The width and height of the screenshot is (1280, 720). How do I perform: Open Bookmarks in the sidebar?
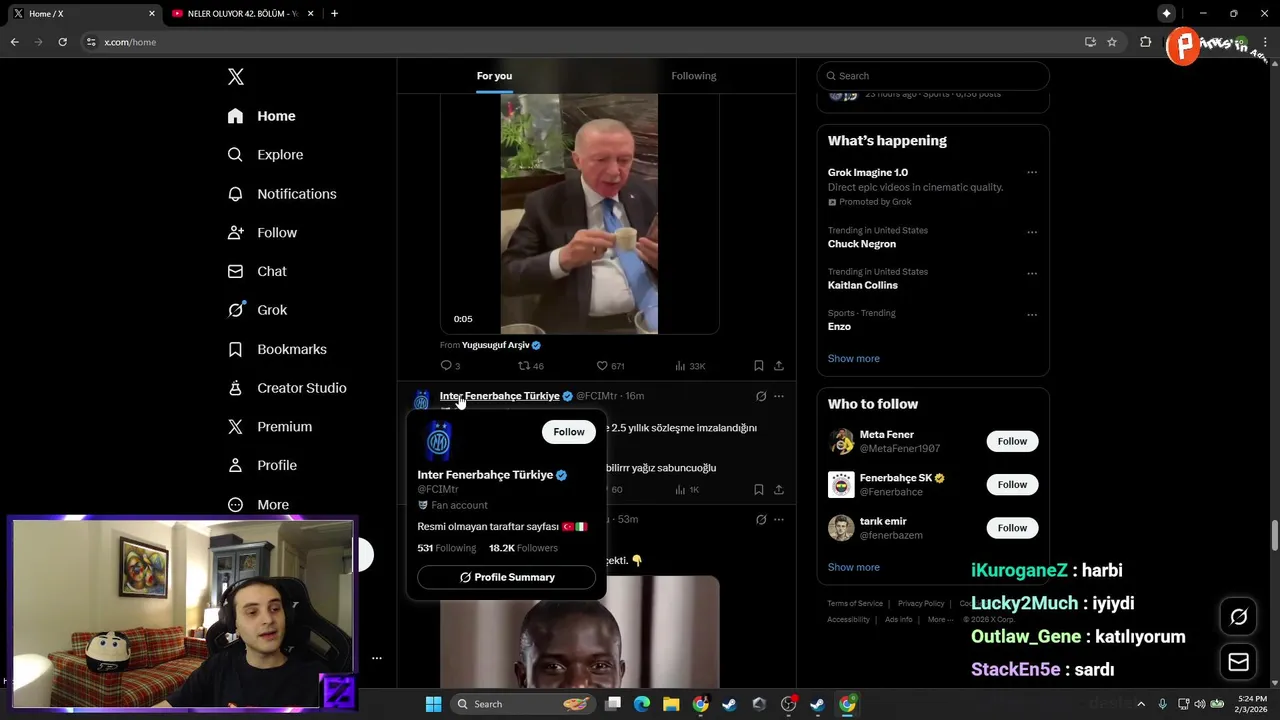277,349
